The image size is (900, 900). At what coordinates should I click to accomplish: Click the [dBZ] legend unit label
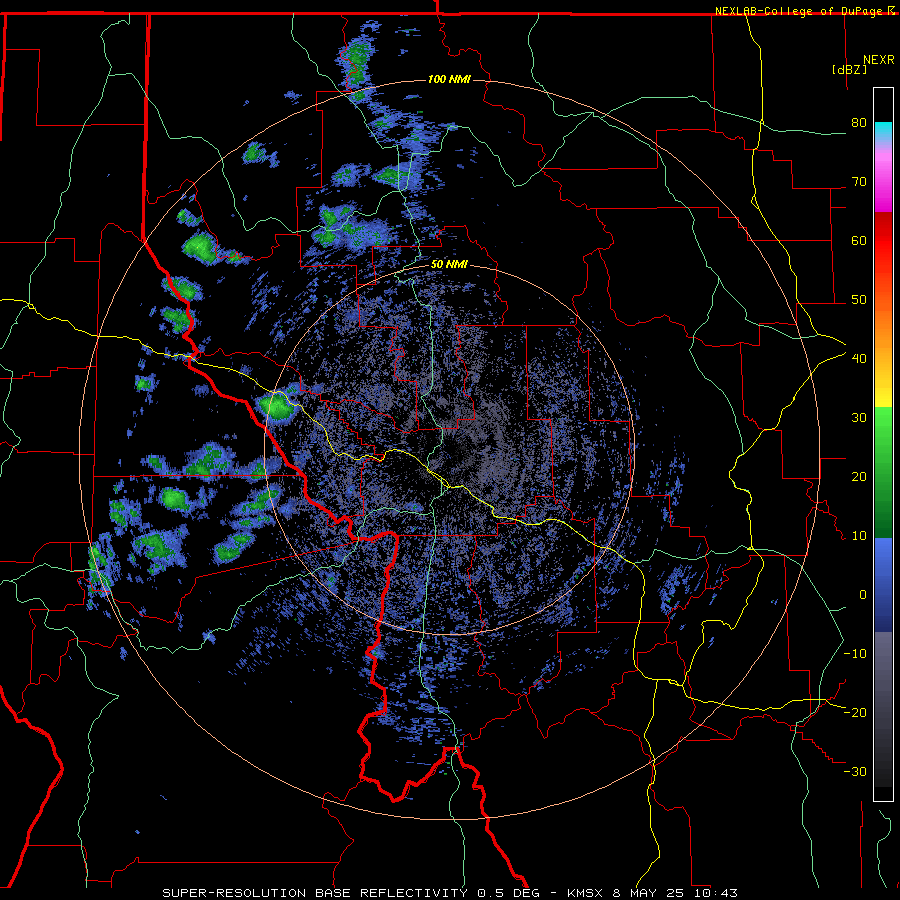(849, 70)
